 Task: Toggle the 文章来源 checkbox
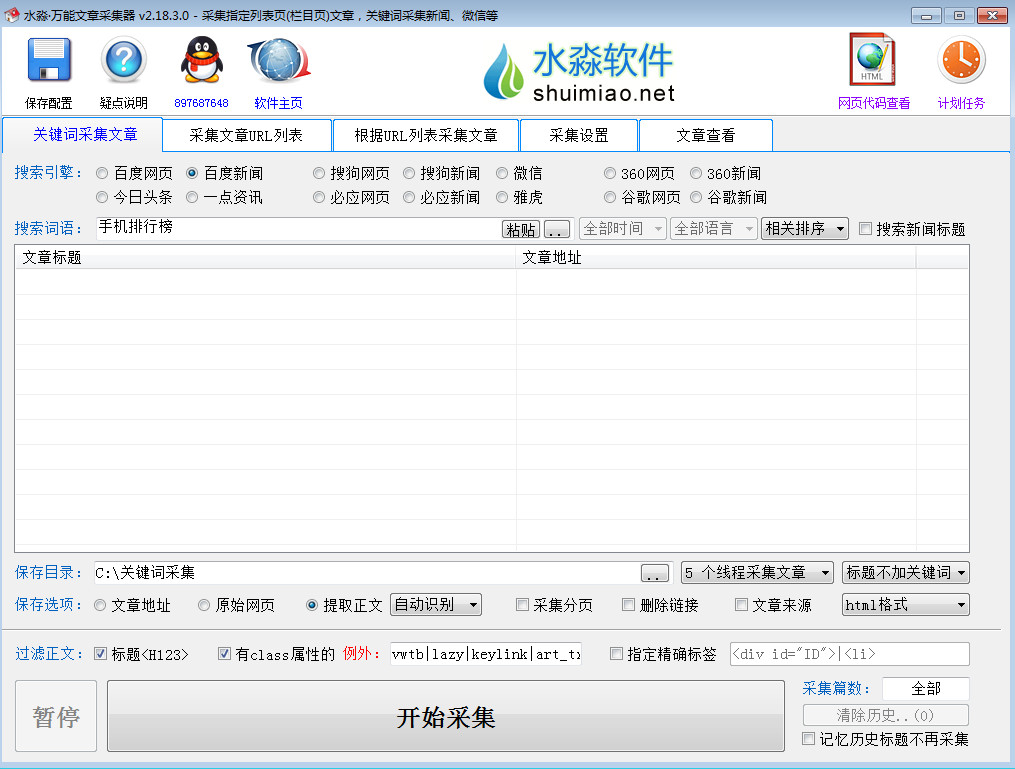point(741,605)
